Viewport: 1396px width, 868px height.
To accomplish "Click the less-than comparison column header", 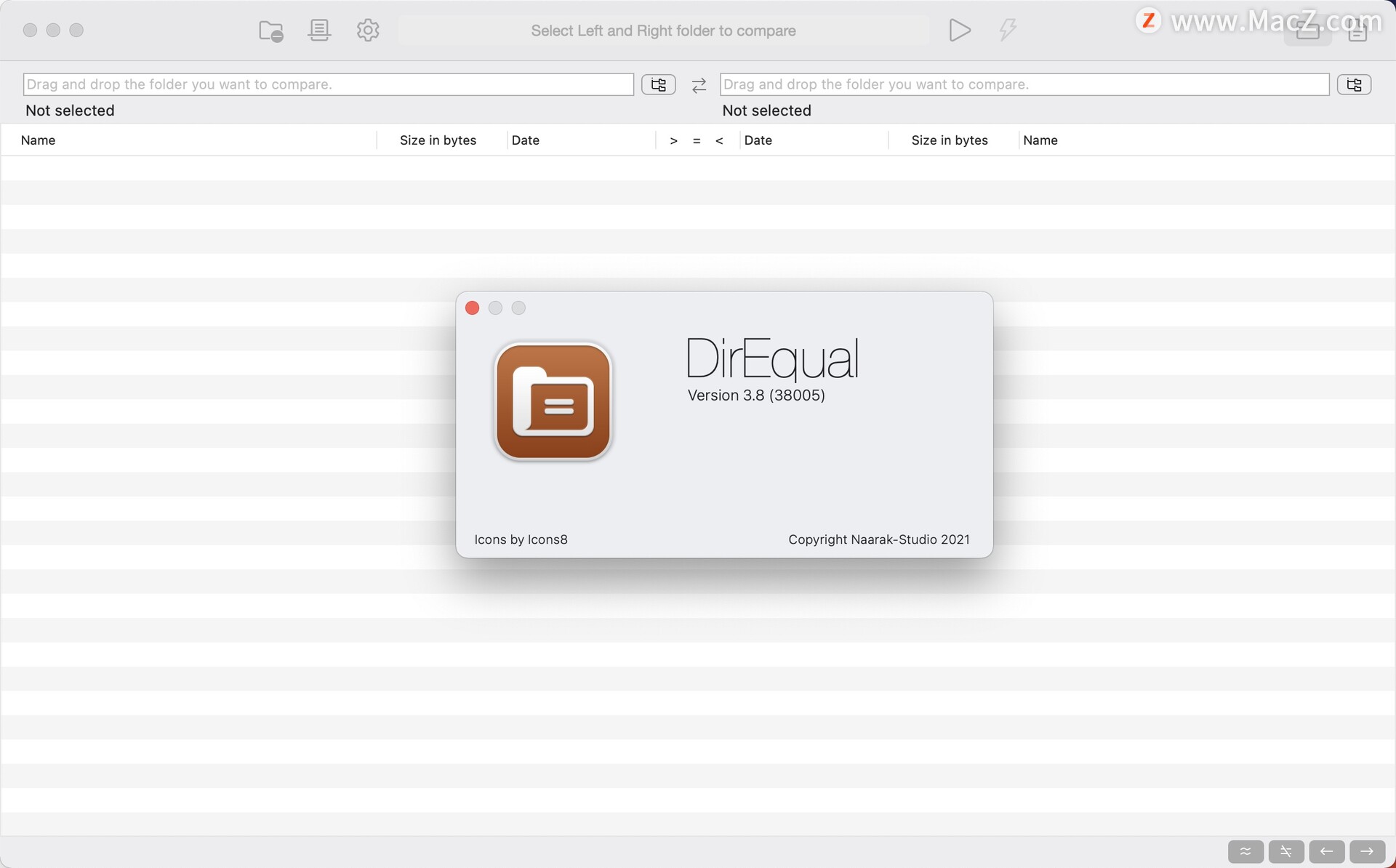I will click(x=719, y=141).
